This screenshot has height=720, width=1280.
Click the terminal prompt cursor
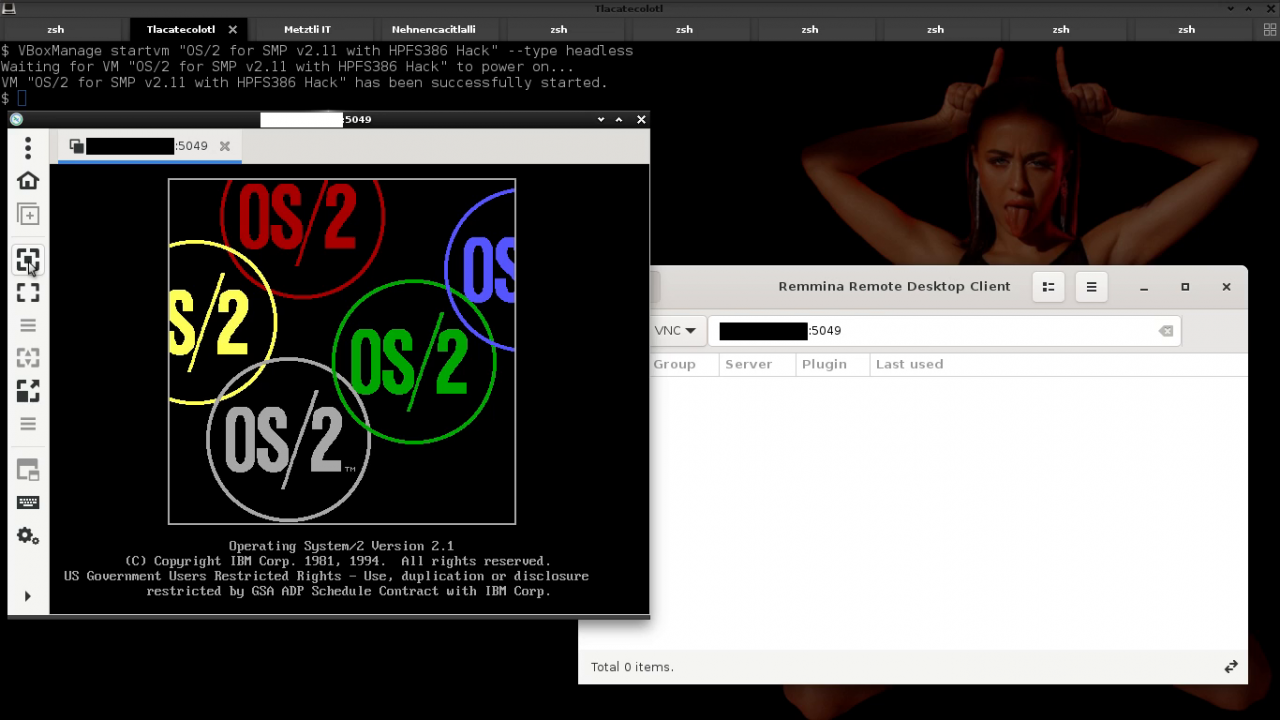pyautogui.click(x=22, y=98)
